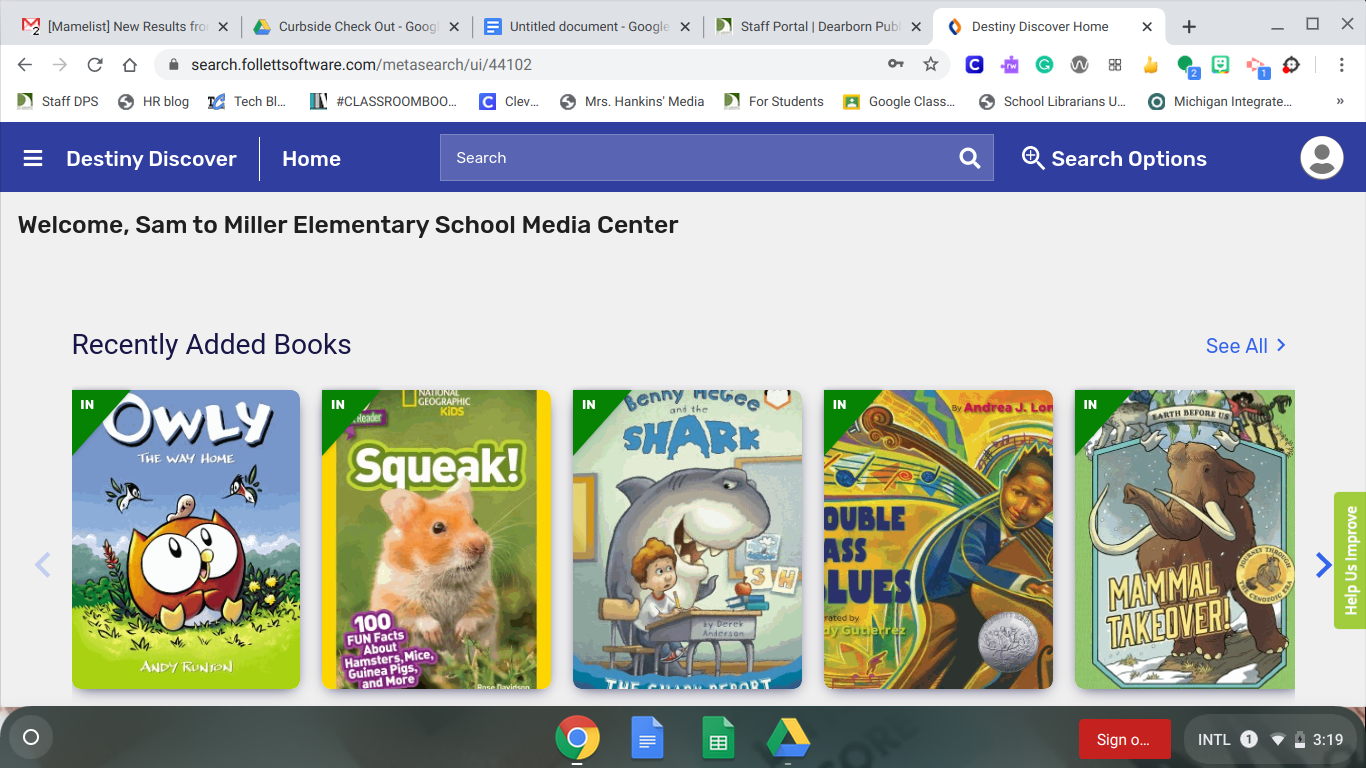Open the saved passwords key icon
1366x768 pixels.
(x=896, y=64)
